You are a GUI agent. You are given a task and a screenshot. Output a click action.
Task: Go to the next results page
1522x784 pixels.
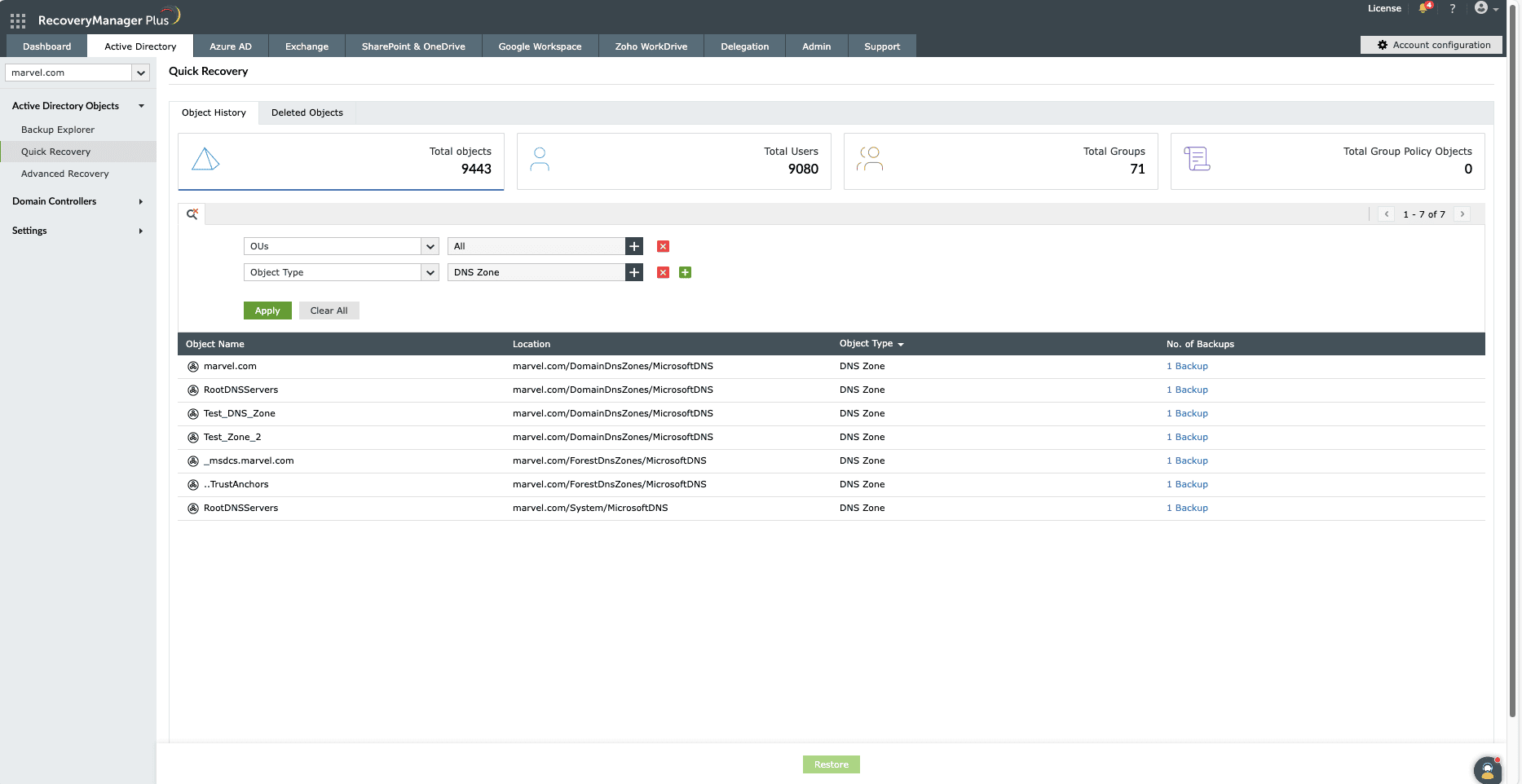[1462, 214]
